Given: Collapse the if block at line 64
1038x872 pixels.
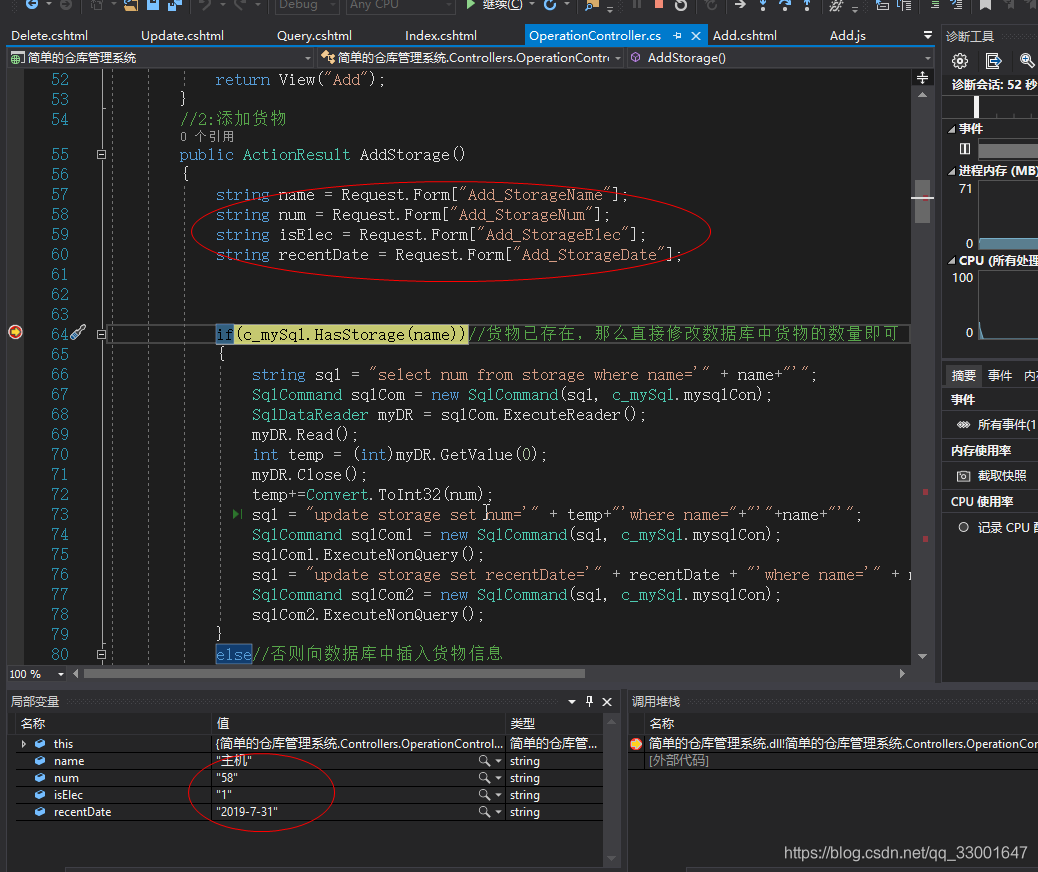Looking at the screenshot, I should 101,334.
